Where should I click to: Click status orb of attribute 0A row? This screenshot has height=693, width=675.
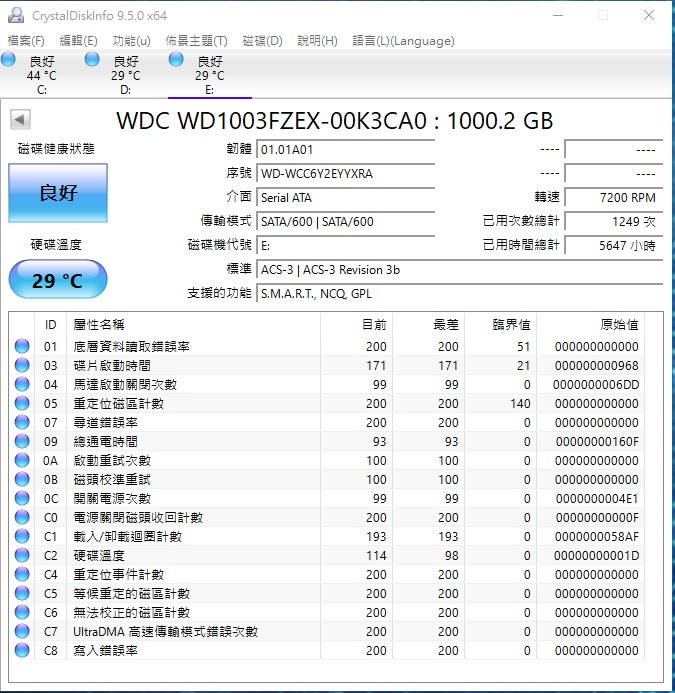22,460
